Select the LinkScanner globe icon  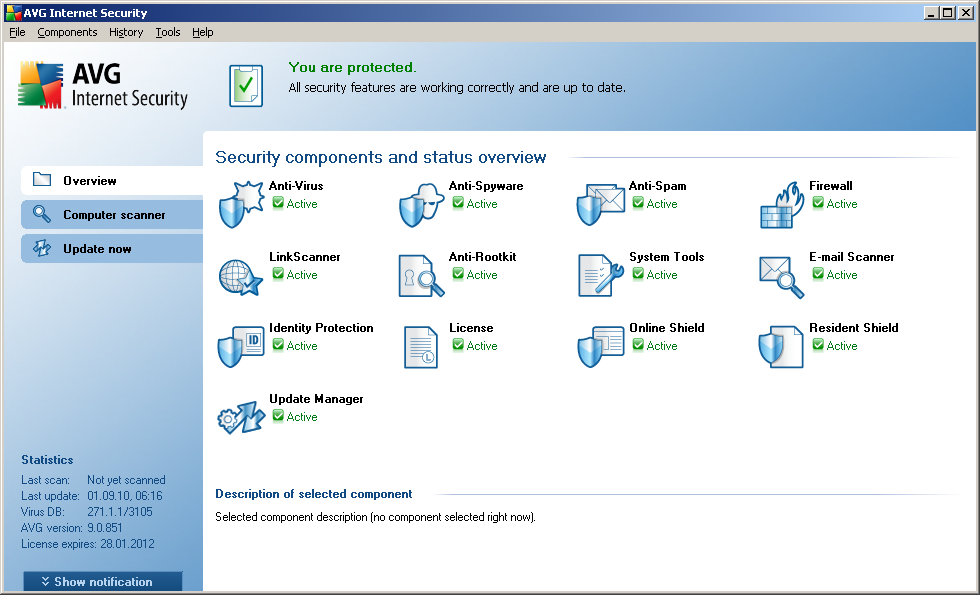click(240, 275)
